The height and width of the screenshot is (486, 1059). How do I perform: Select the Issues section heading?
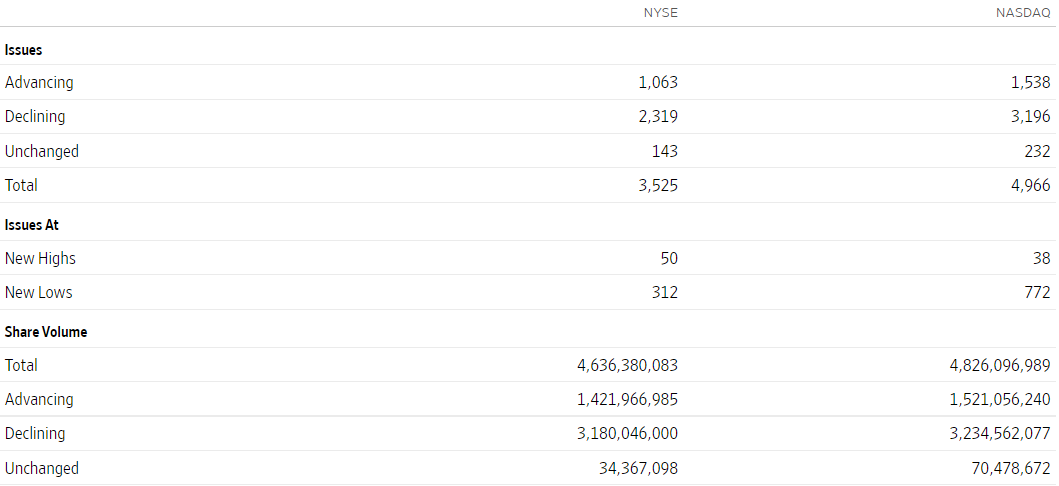point(24,50)
